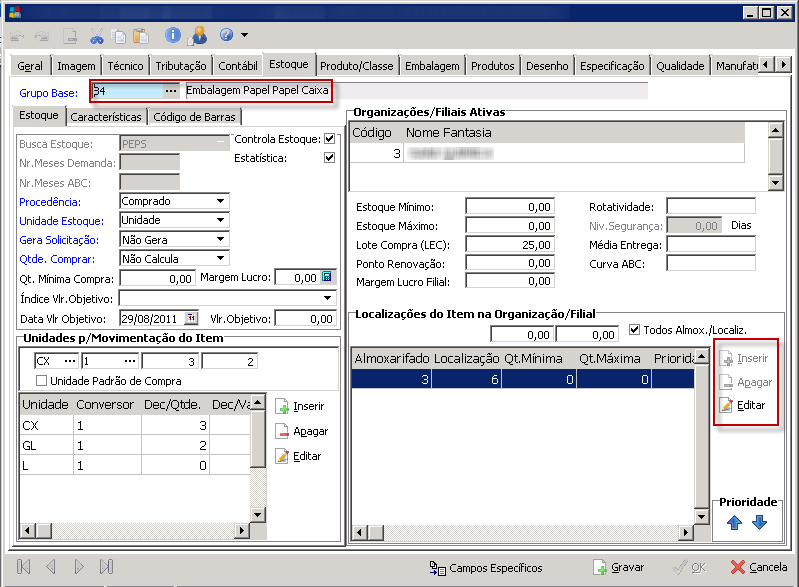
Task: Click the scissors cut icon in toolbar
Action: click(x=97, y=36)
